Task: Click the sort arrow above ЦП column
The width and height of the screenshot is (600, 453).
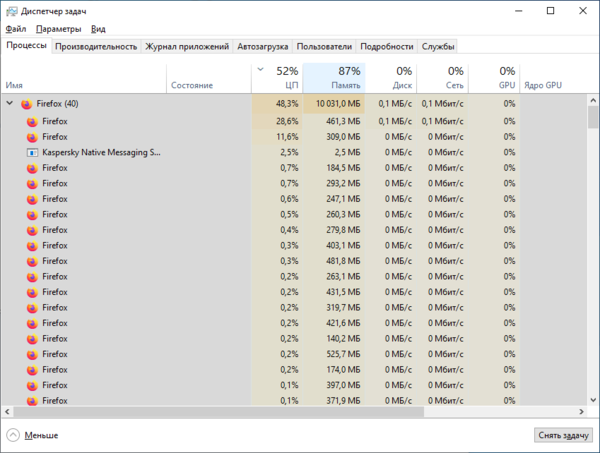Action: 261,70
